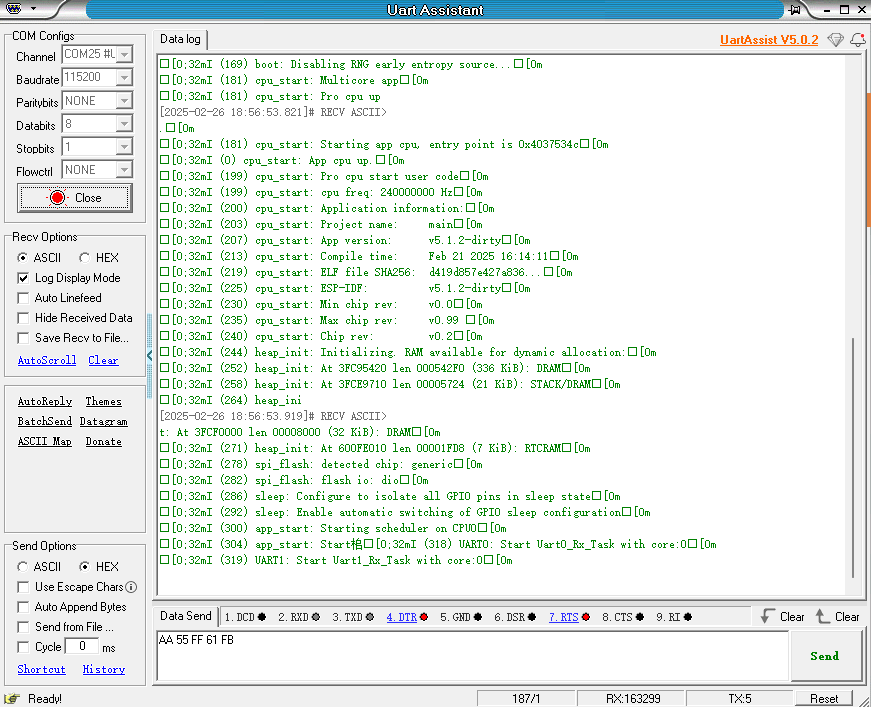Open the Flowctrl dropdown
Viewport: 871px width, 707px height.
coord(124,169)
